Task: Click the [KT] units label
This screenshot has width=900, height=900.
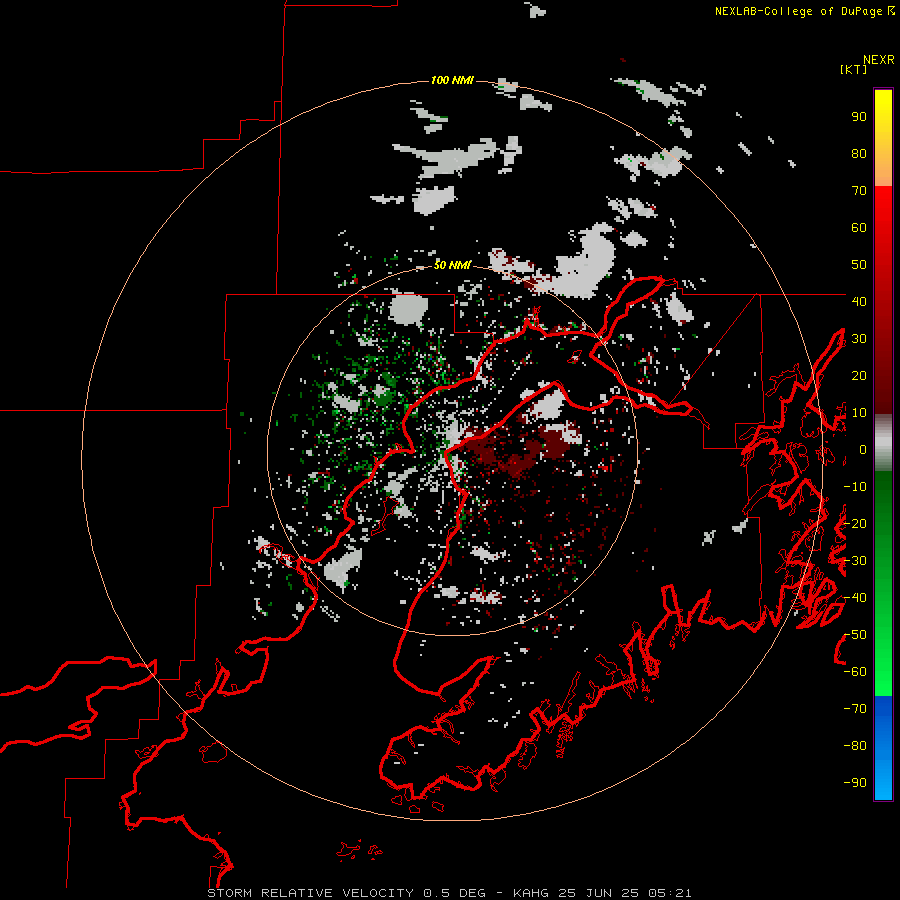Action: 854,69
